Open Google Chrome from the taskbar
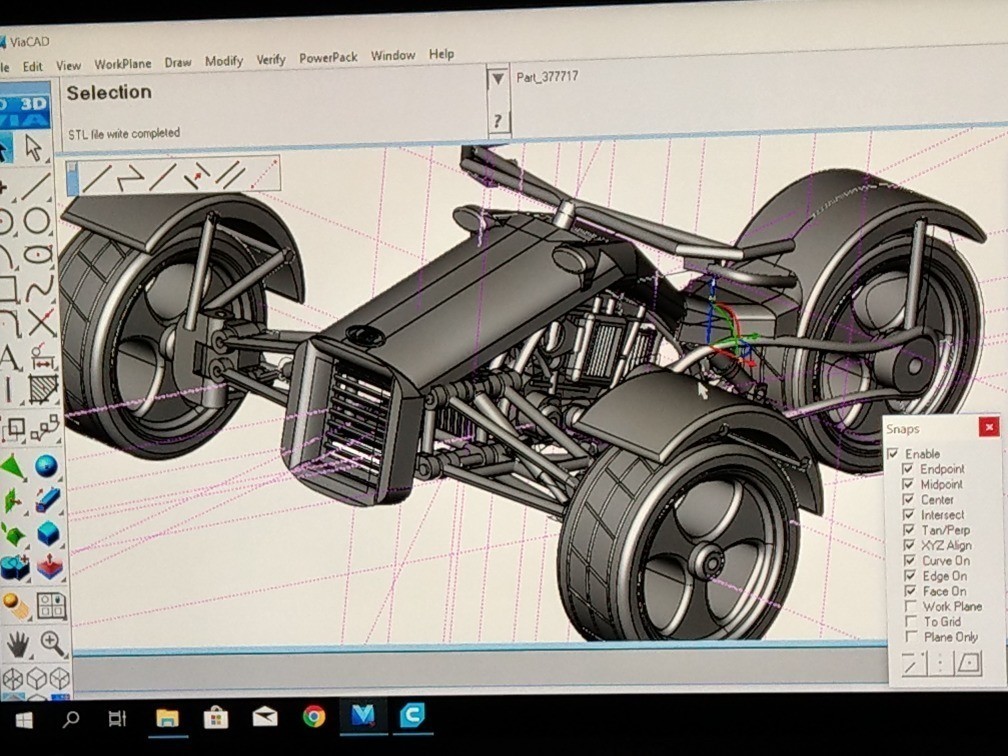This screenshot has height=756, width=1008. (x=314, y=716)
